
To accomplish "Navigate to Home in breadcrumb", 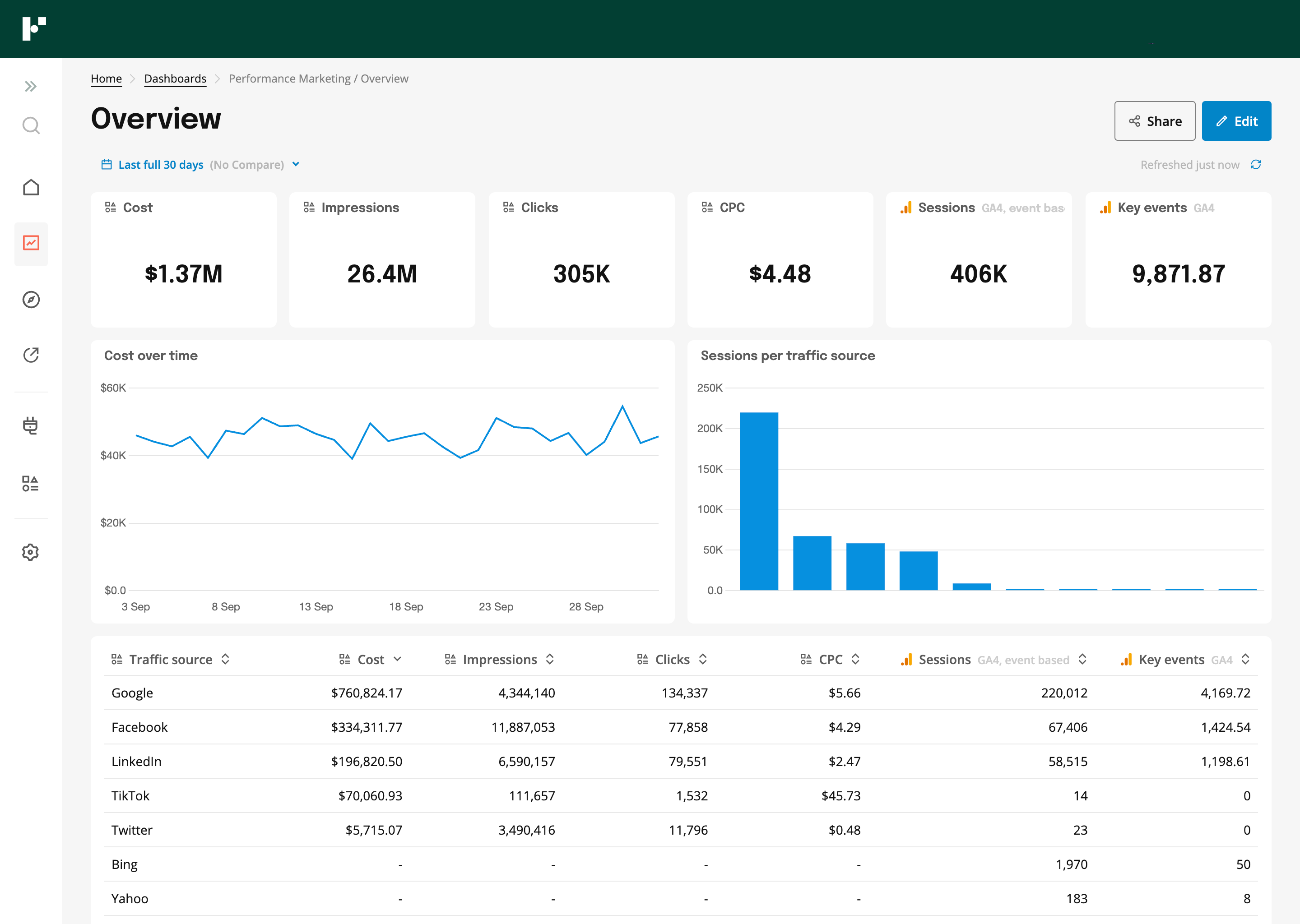I will (x=106, y=79).
